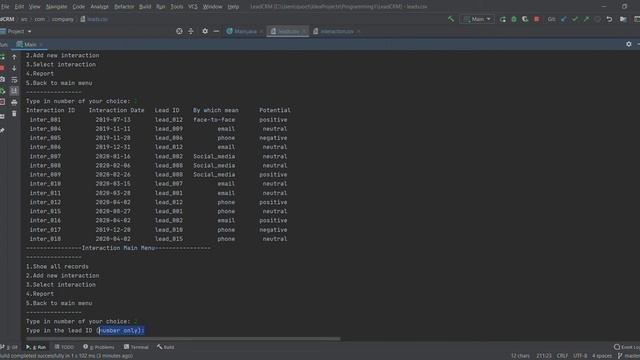Click the Build project hammer icon
The image size is (640, 360).
tap(451, 19)
